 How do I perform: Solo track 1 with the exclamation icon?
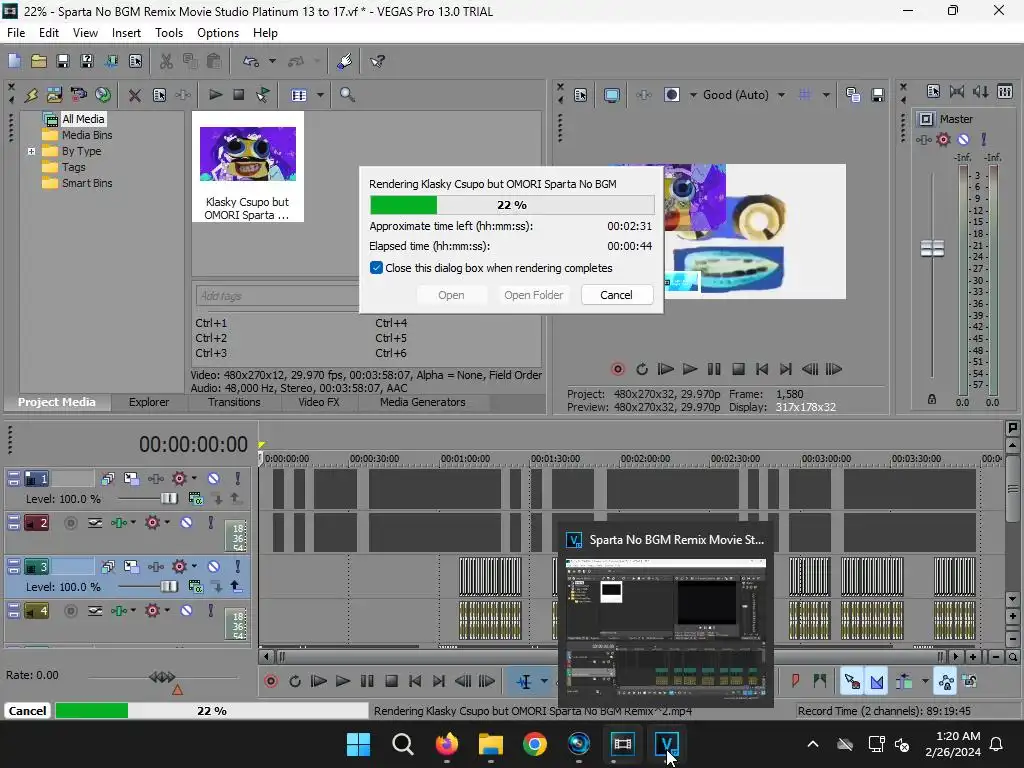point(238,479)
